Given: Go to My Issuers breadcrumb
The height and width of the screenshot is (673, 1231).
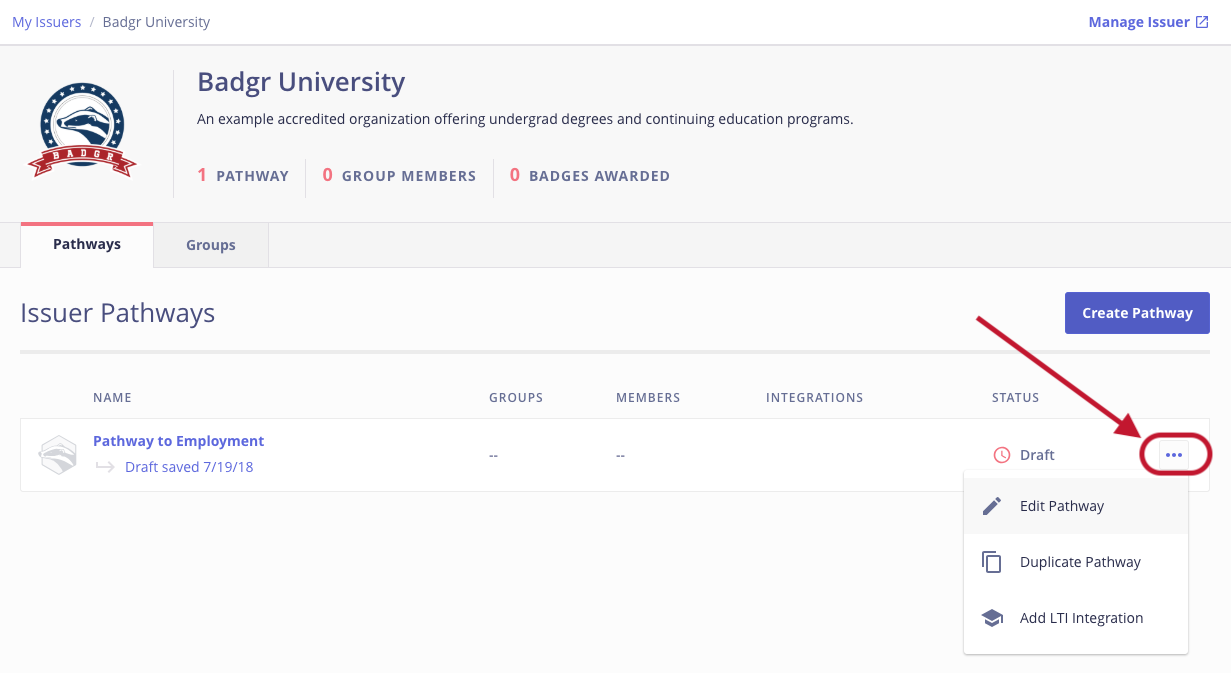Looking at the screenshot, I should click(x=47, y=22).
